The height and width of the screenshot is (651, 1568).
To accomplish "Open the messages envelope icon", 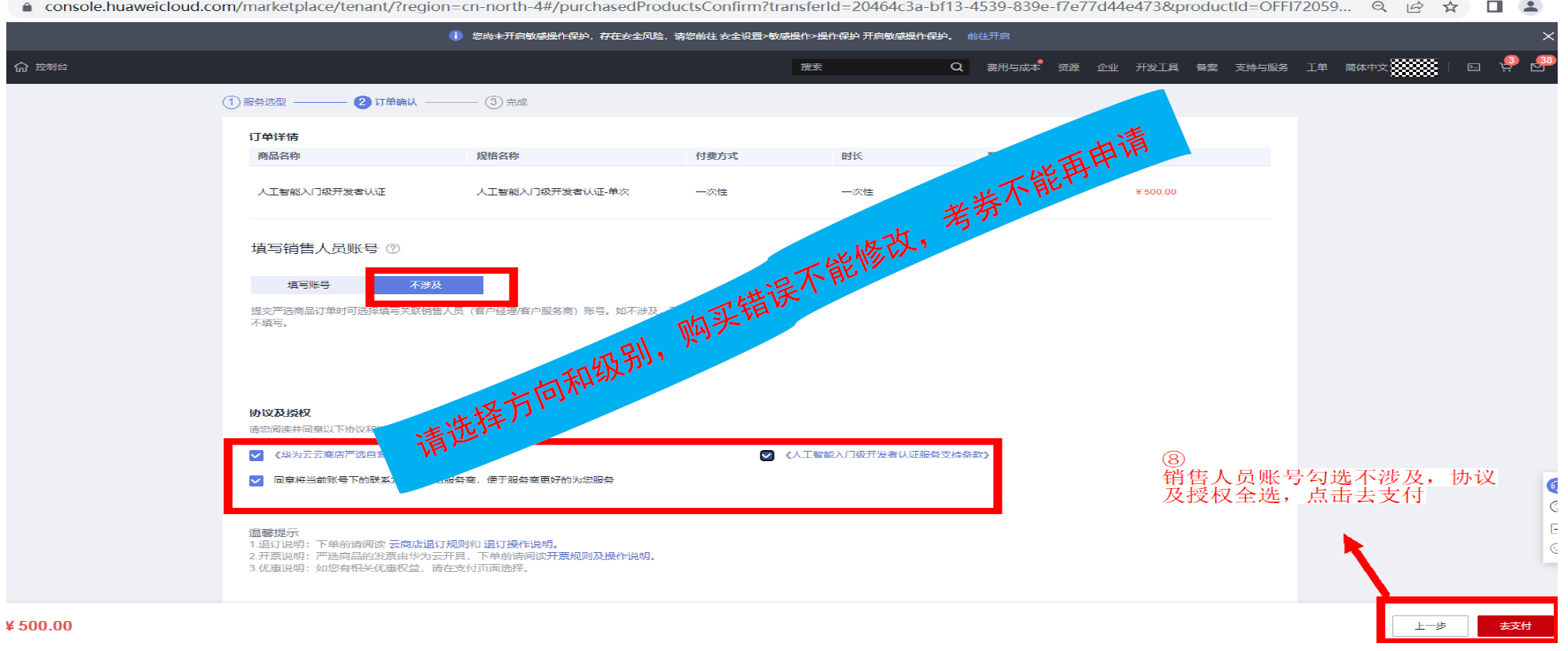I will coord(1538,67).
